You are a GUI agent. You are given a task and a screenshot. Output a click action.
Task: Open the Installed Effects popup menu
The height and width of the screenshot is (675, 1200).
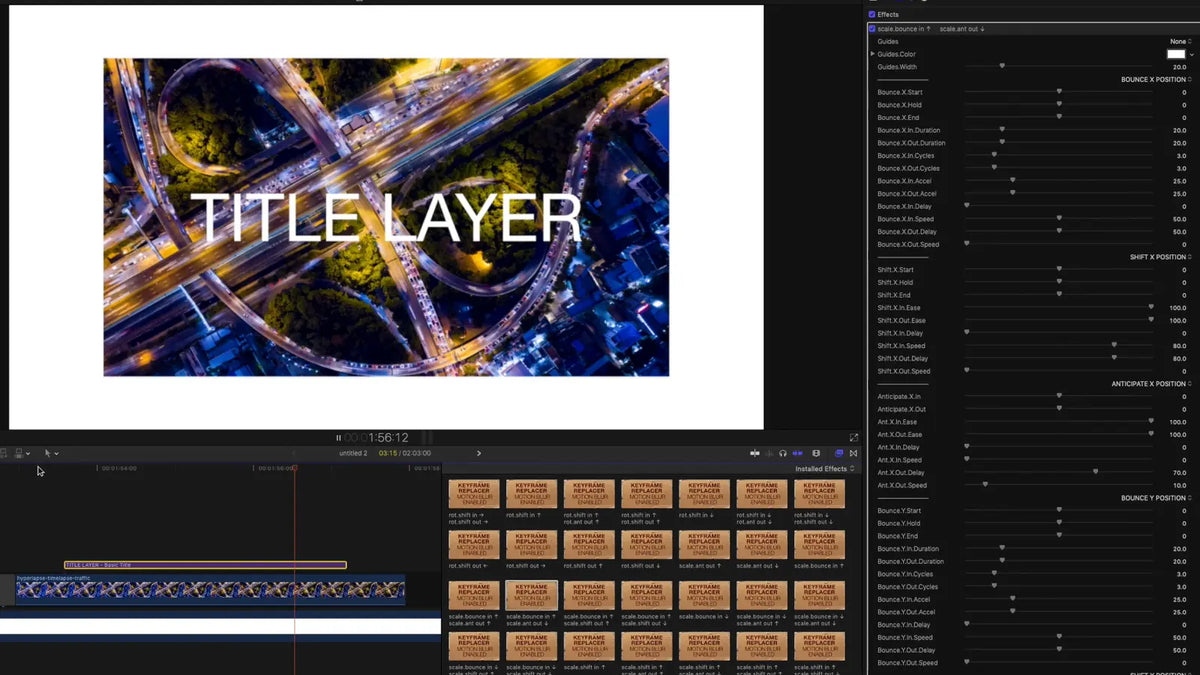(825, 469)
